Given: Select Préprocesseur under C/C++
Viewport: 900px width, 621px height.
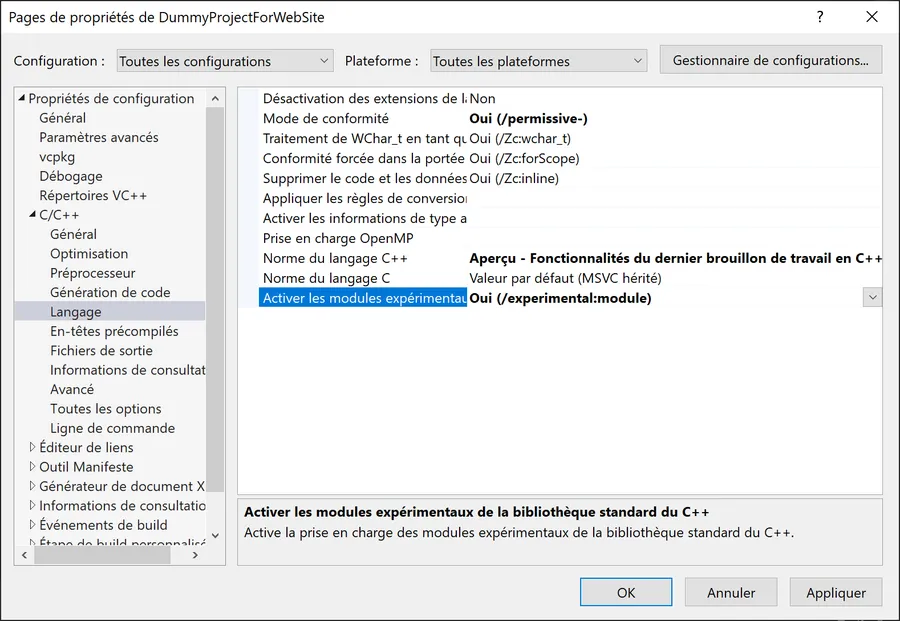Looking at the screenshot, I should click(x=93, y=273).
